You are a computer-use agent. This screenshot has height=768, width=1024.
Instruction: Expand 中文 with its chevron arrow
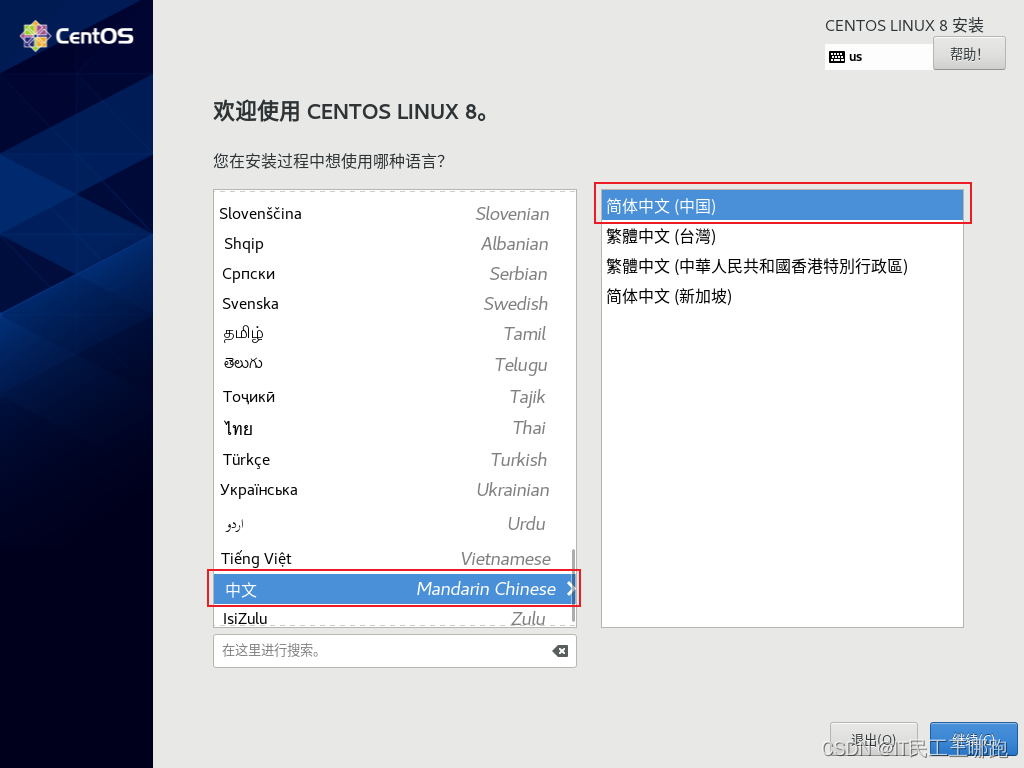[x=570, y=589]
